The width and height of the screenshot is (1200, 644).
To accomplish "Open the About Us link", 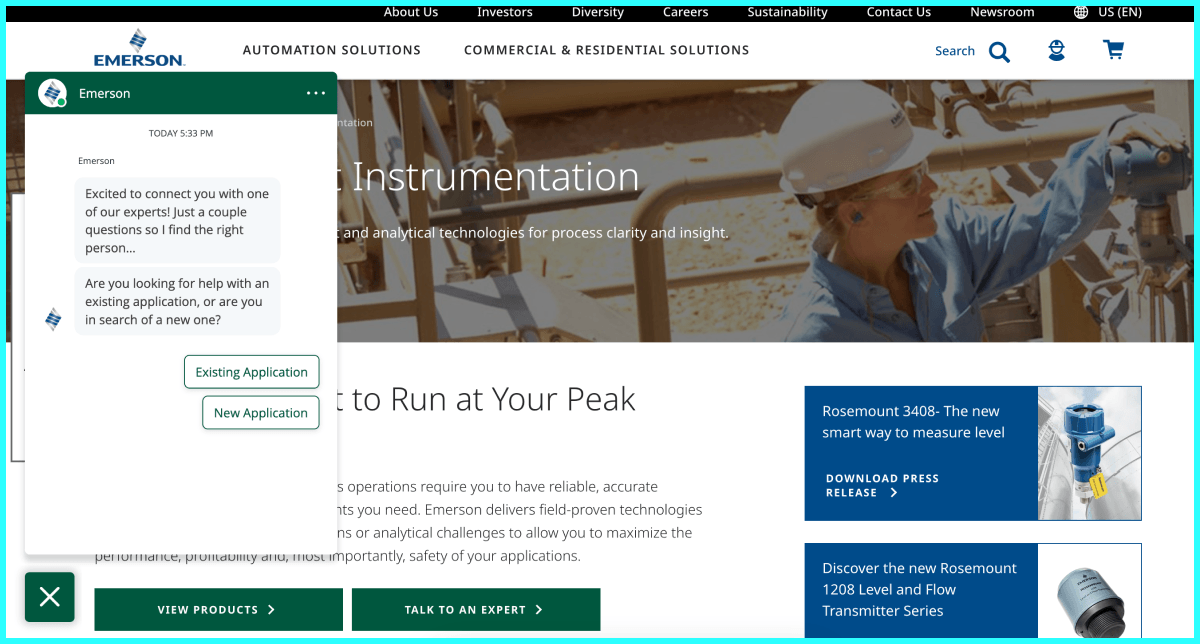I will (410, 12).
